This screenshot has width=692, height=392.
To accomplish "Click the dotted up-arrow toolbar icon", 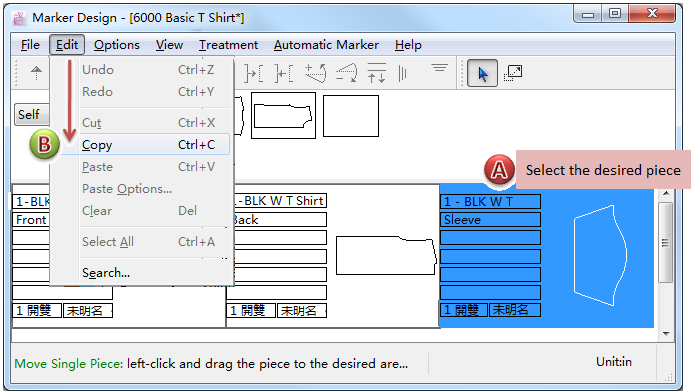I will pos(36,73).
